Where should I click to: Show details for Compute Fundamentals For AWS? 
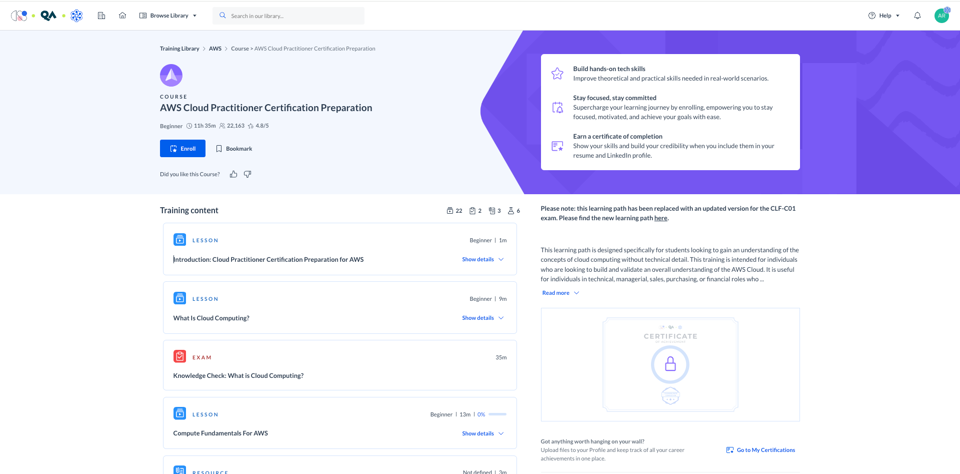pos(483,434)
